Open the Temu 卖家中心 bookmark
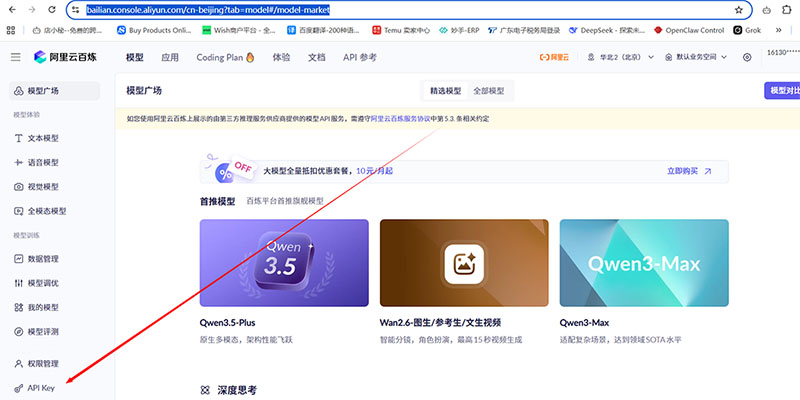Image resolution: width=800 pixels, height=400 pixels. point(401,30)
